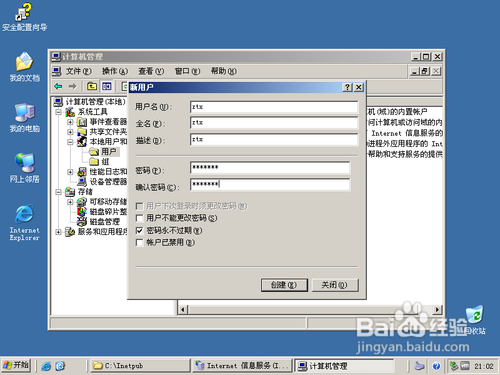500x375 pixels.
Task: Click the horizontal scrollbar right arrow
Action: pyautogui.click(x=437, y=310)
